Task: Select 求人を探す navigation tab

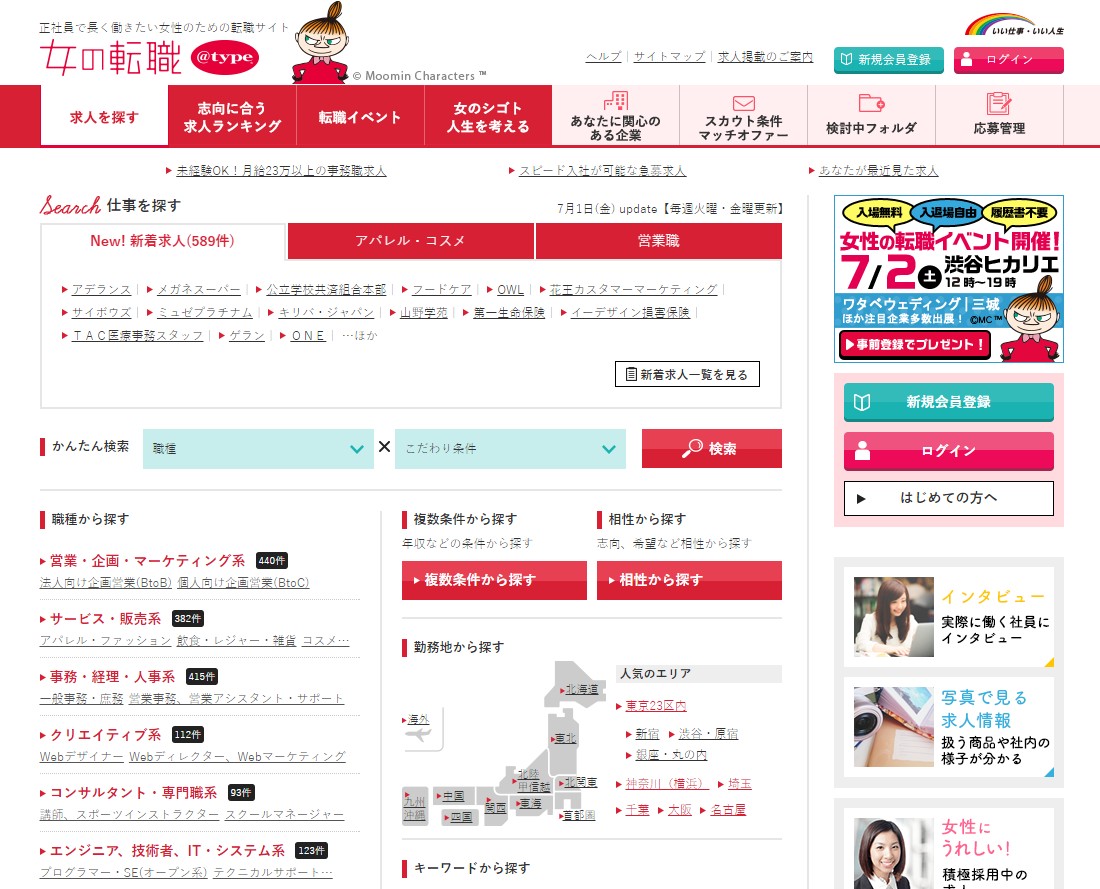Action: point(105,116)
